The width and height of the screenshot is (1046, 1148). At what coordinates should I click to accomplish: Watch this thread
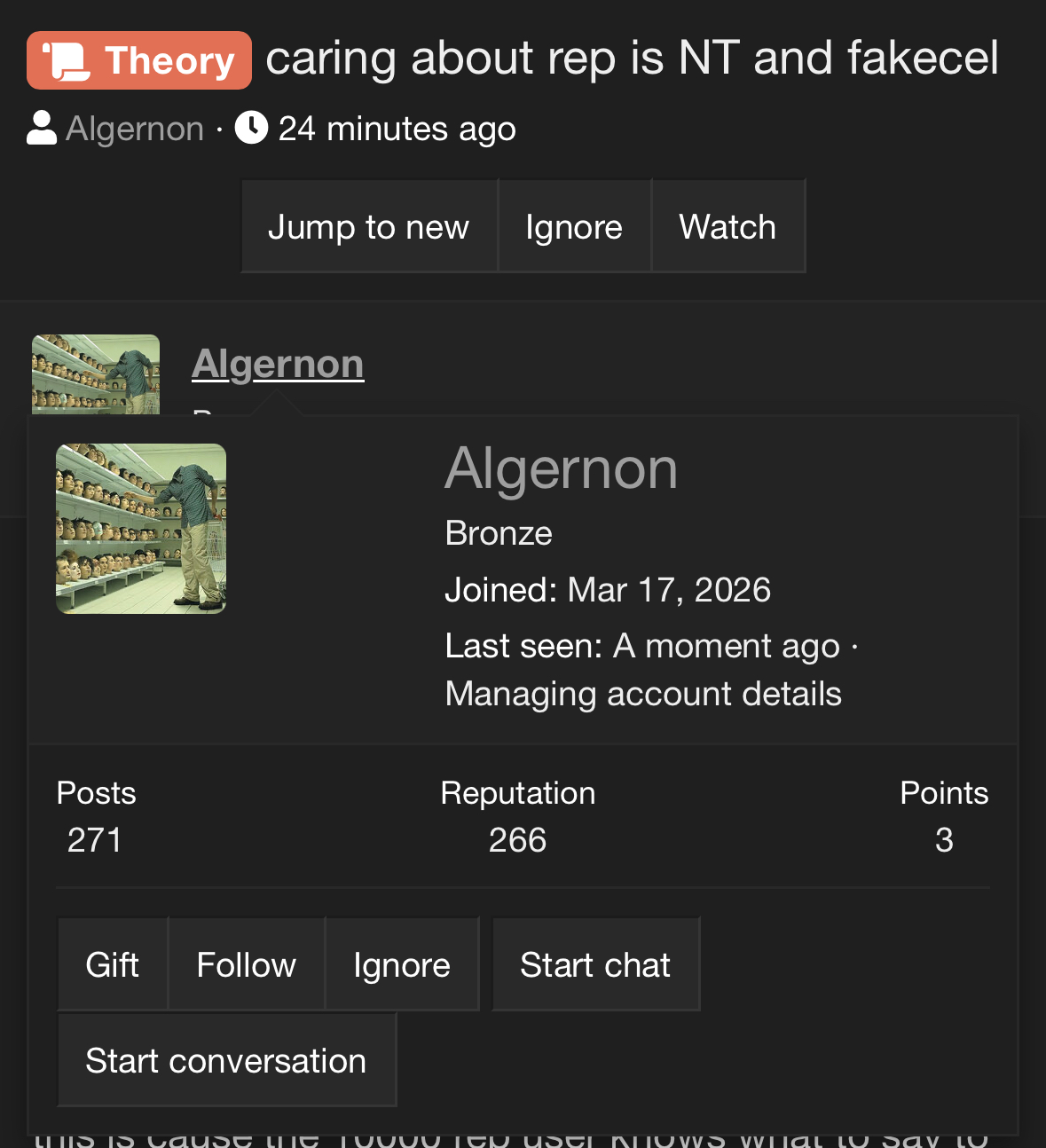[727, 227]
